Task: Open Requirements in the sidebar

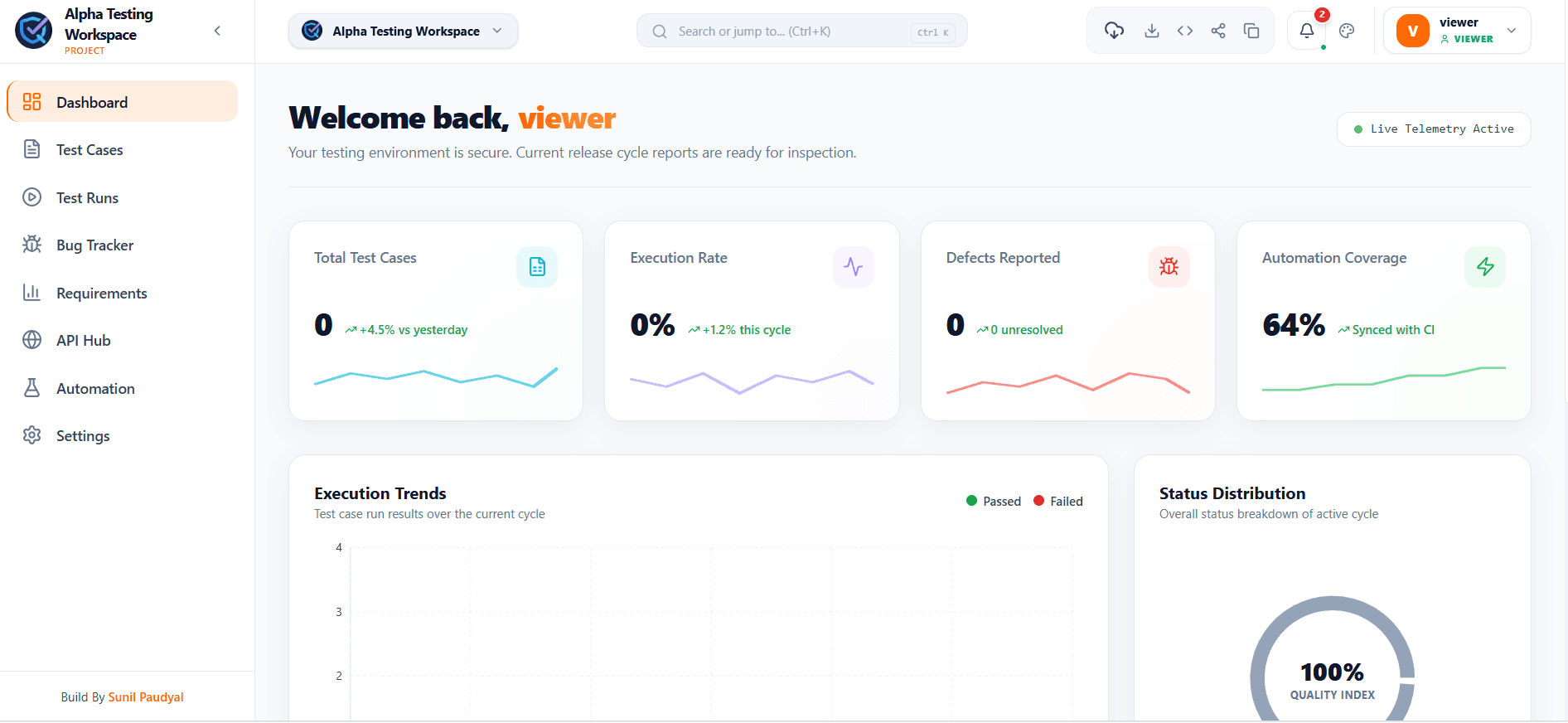Action: (123, 293)
